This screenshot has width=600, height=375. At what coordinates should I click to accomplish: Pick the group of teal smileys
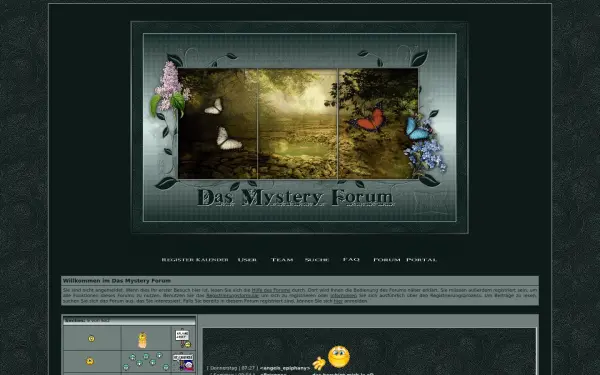(x=146, y=362)
